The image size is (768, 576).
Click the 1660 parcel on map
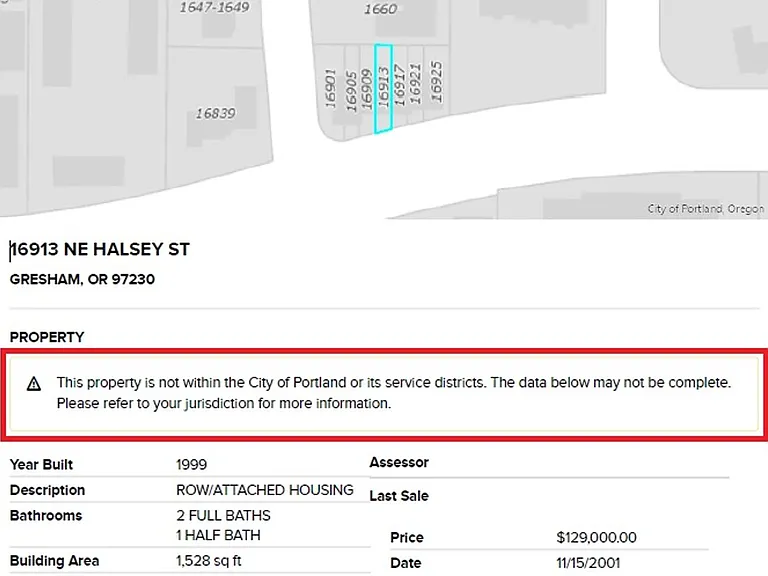point(381,9)
